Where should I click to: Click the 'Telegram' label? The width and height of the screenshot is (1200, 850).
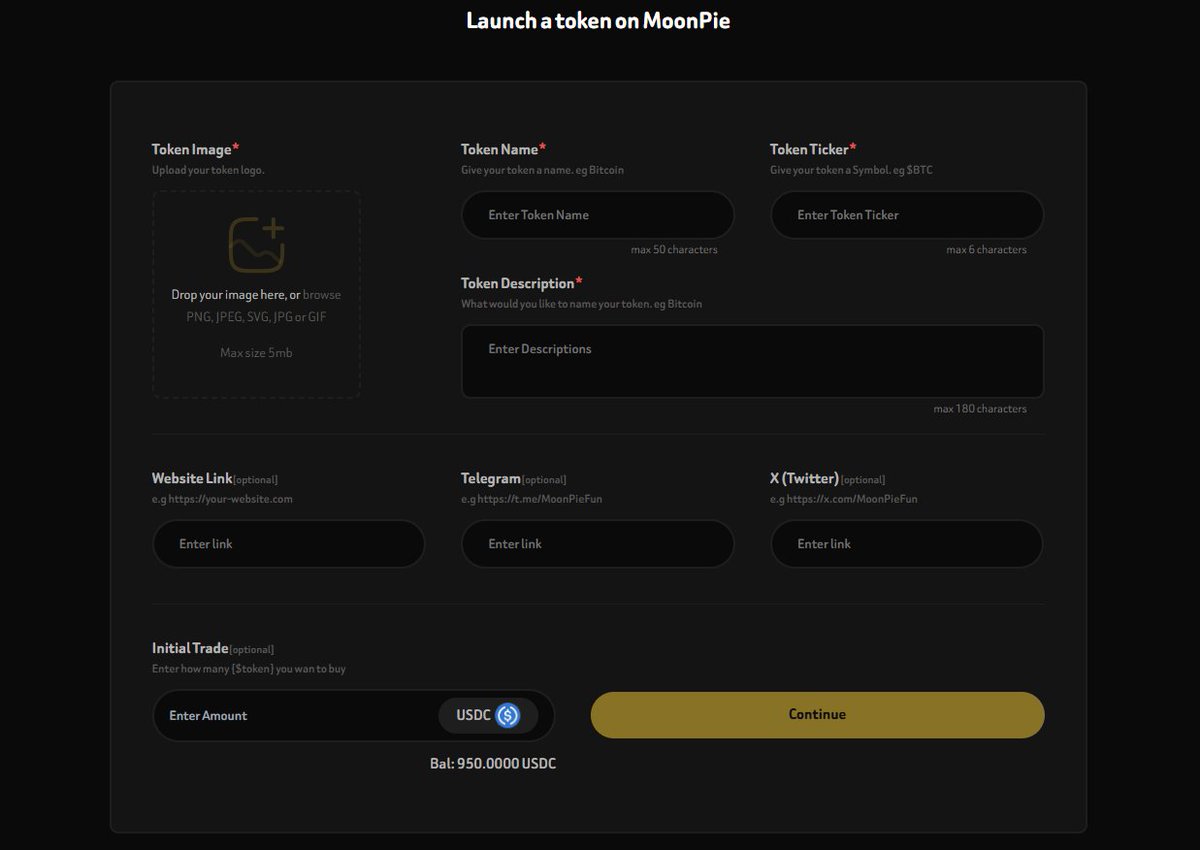[491, 479]
